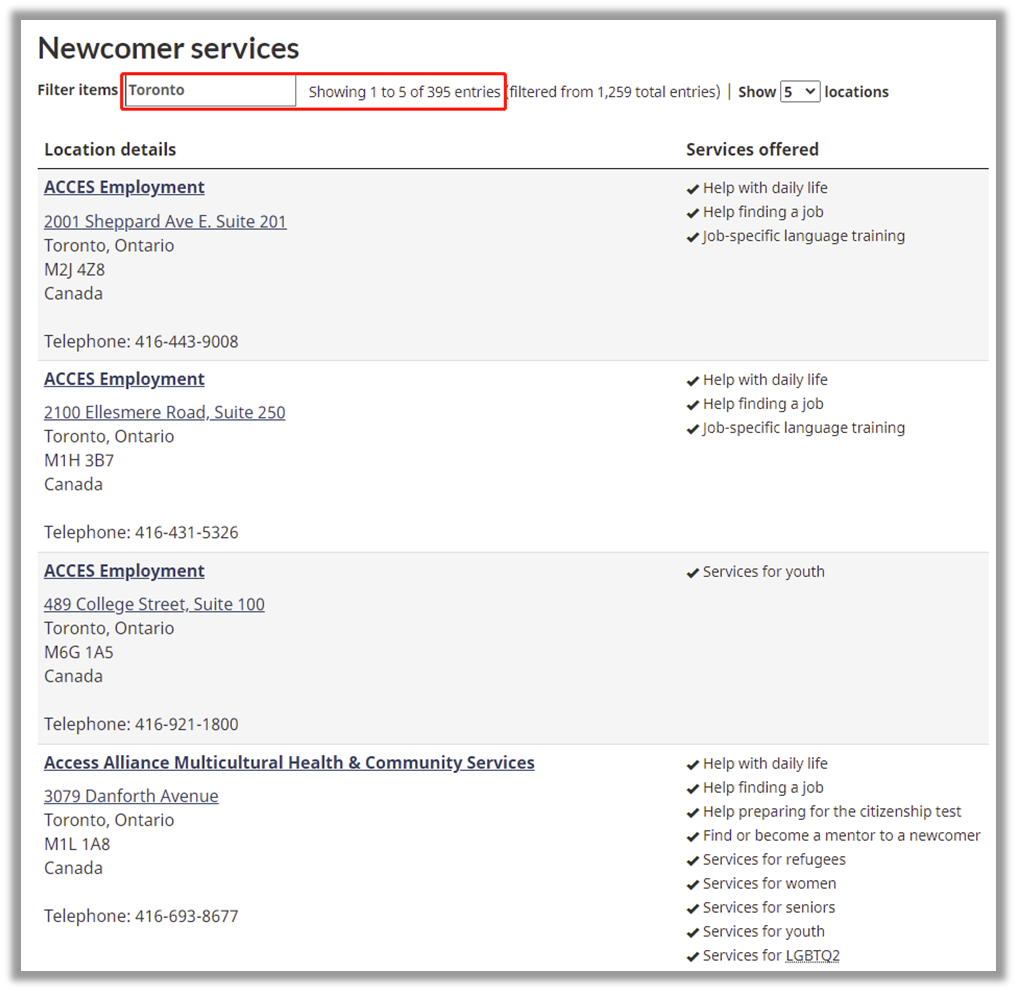This screenshot has height=991, width=1017.
Task: Click telephone number 416-431-5326
Action: tap(186, 532)
